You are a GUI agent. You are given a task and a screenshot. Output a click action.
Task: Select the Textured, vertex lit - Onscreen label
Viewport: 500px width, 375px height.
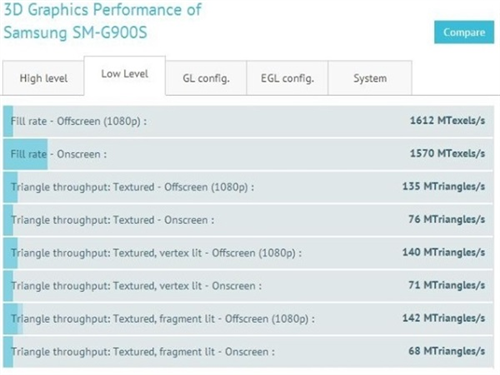pyautogui.click(x=136, y=286)
